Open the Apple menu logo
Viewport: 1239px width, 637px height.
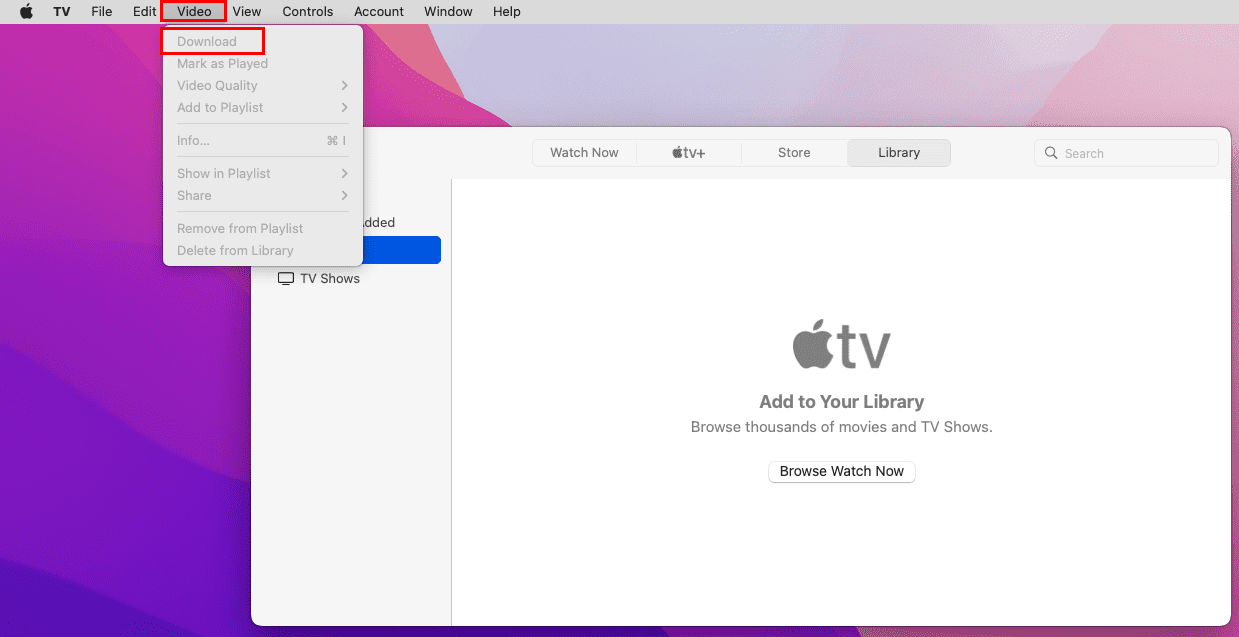(26, 11)
